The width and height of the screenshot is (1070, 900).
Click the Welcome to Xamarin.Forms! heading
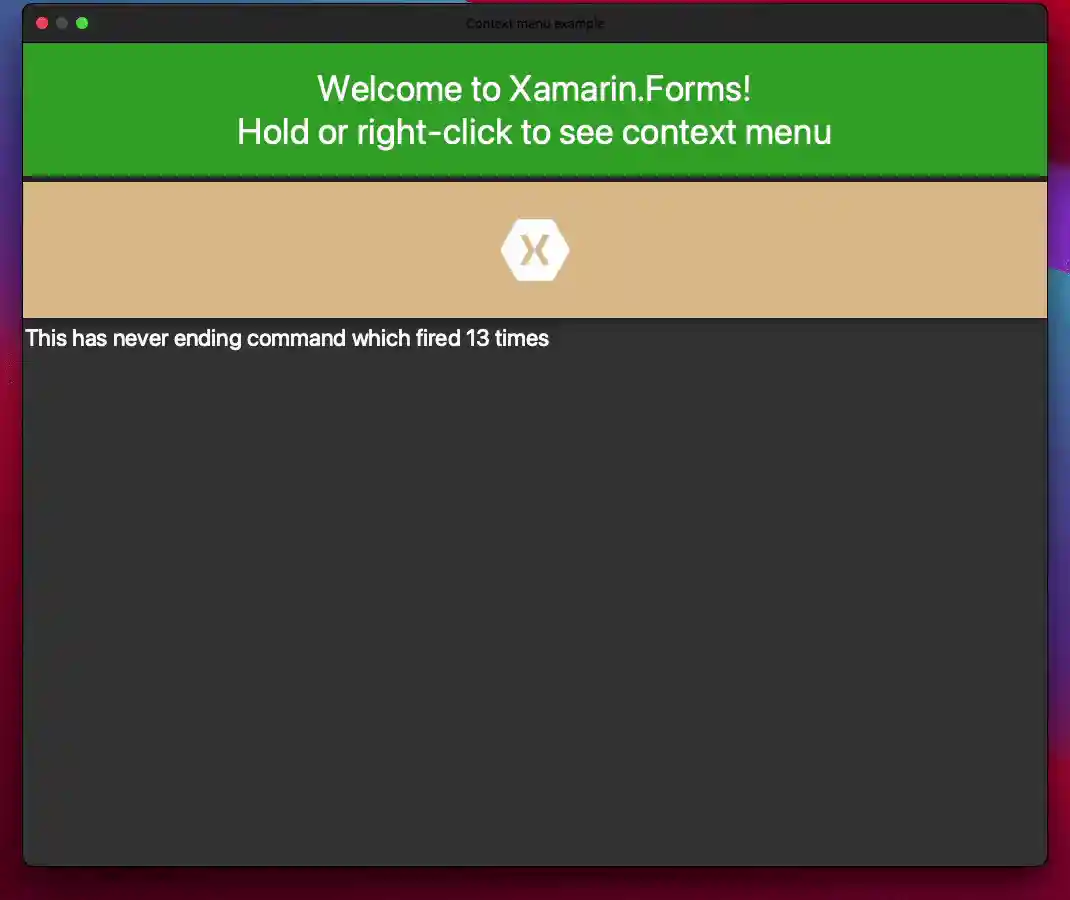(534, 89)
